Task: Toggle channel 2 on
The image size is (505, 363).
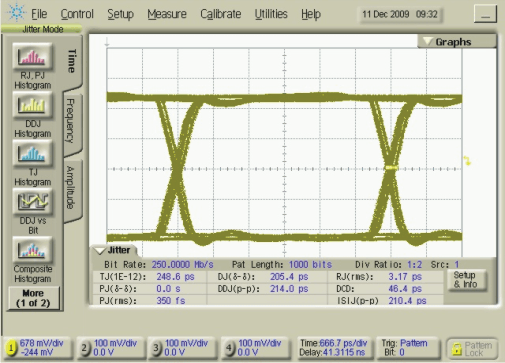Action: (x=85, y=348)
